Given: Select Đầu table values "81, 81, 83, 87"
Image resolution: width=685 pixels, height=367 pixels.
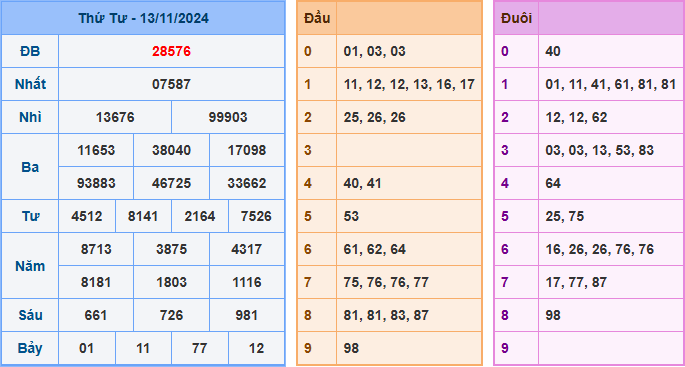Looking at the screenshot, I should 386,315.
